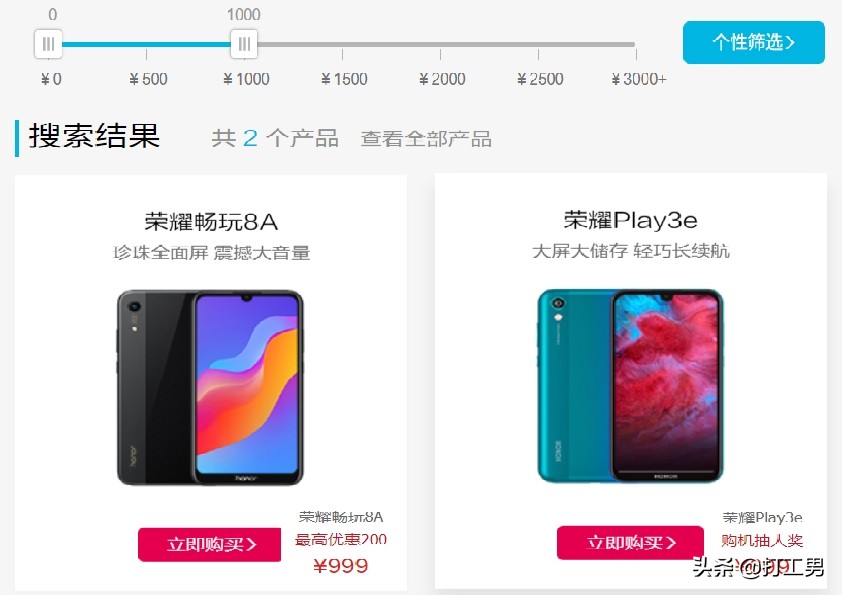Click the 最高优惠200 promotion text
Image resolution: width=842 pixels, height=595 pixels.
(x=341, y=539)
